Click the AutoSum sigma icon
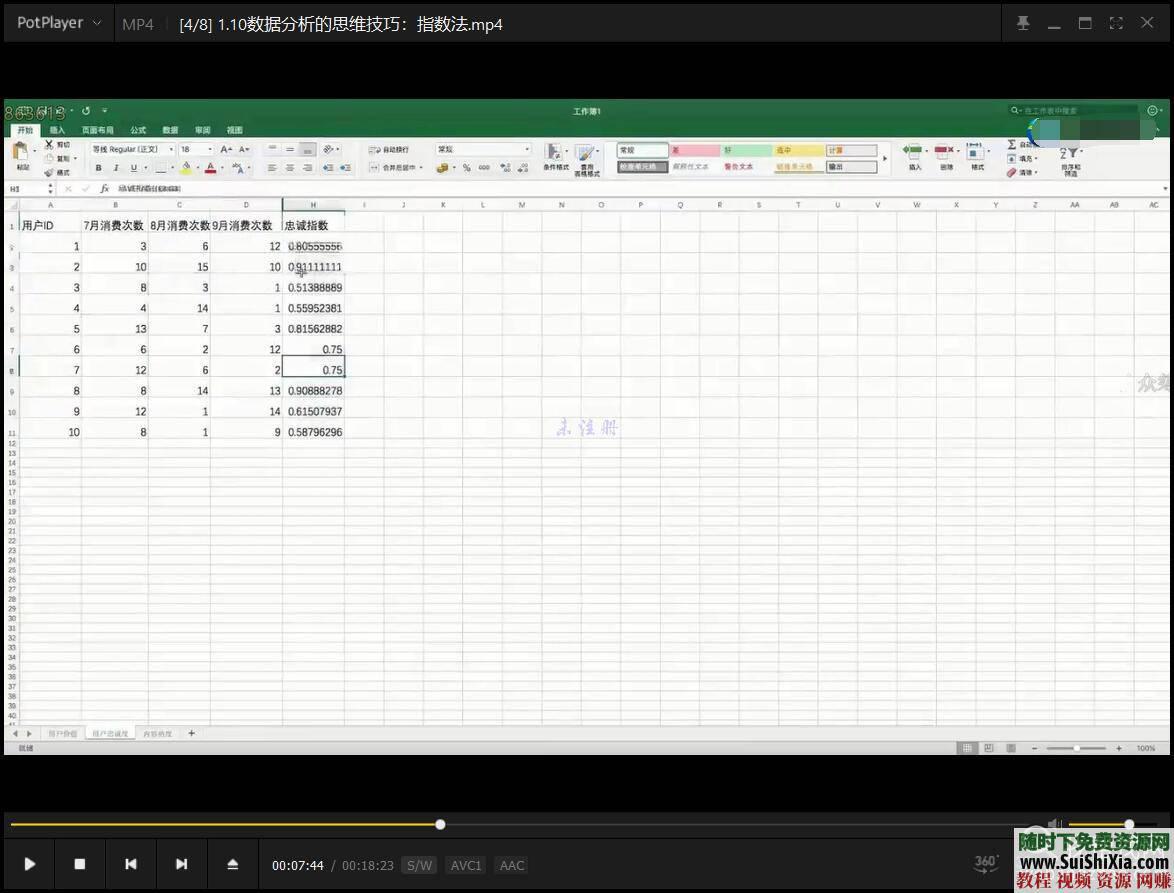The width and height of the screenshot is (1174, 893). click(1011, 146)
